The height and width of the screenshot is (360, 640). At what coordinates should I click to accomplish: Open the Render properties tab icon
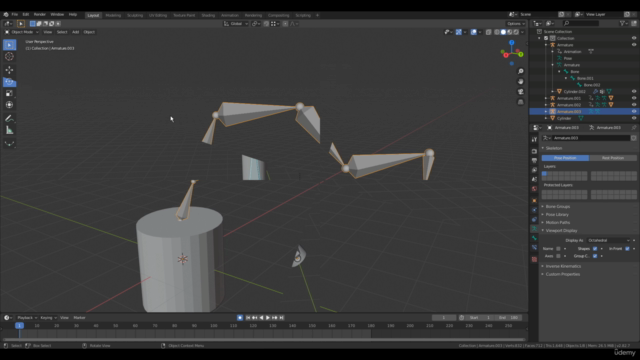[x=534, y=151]
